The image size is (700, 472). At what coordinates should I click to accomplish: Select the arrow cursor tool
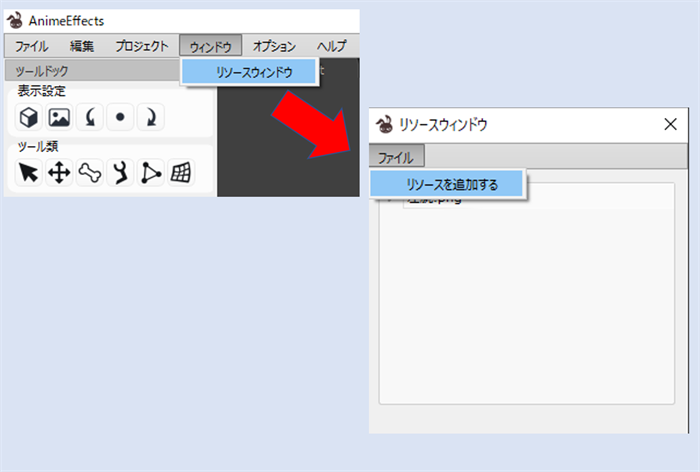(x=29, y=173)
